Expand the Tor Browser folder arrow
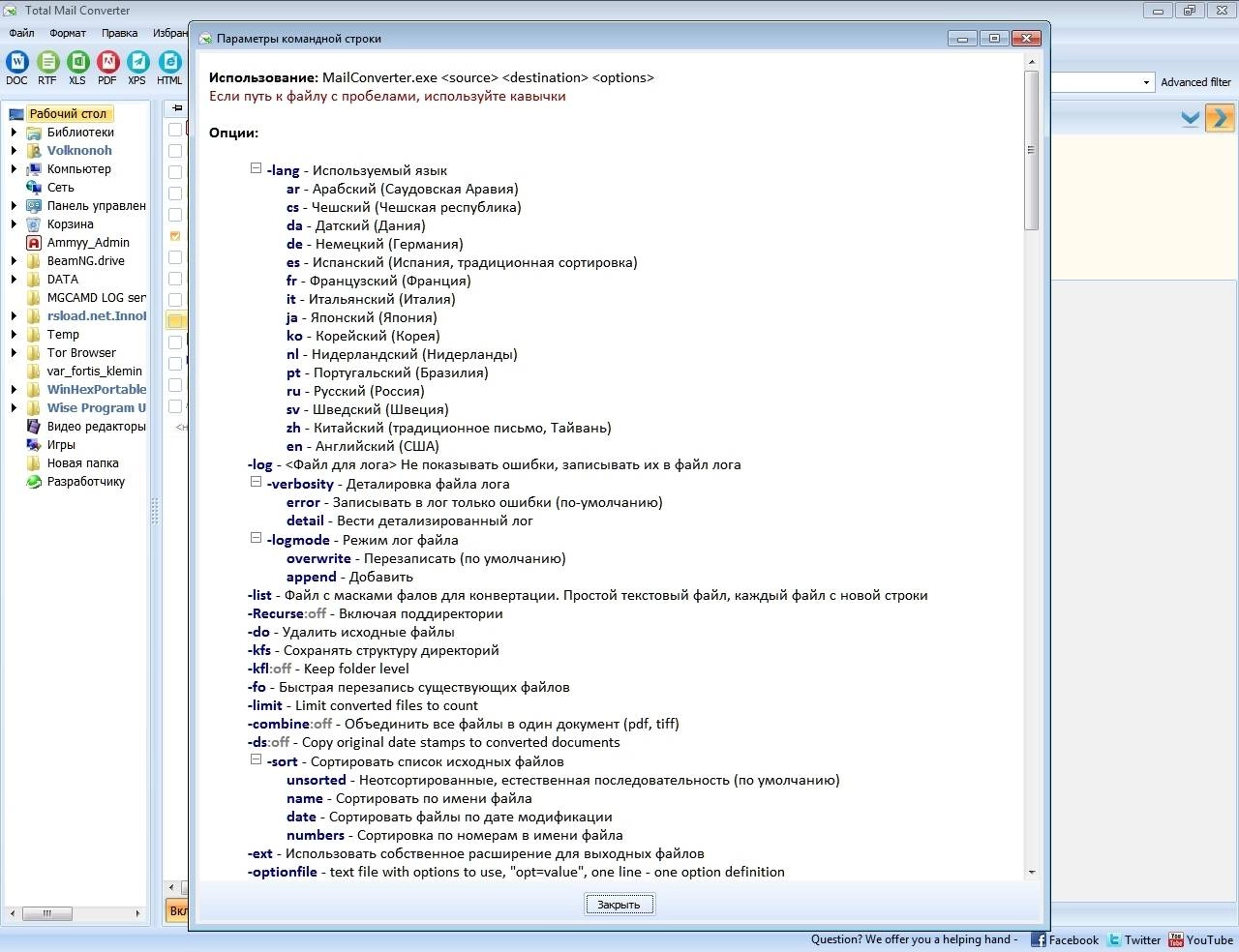Viewport: 1239px width, 952px height. pyautogui.click(x=14, y=353)
